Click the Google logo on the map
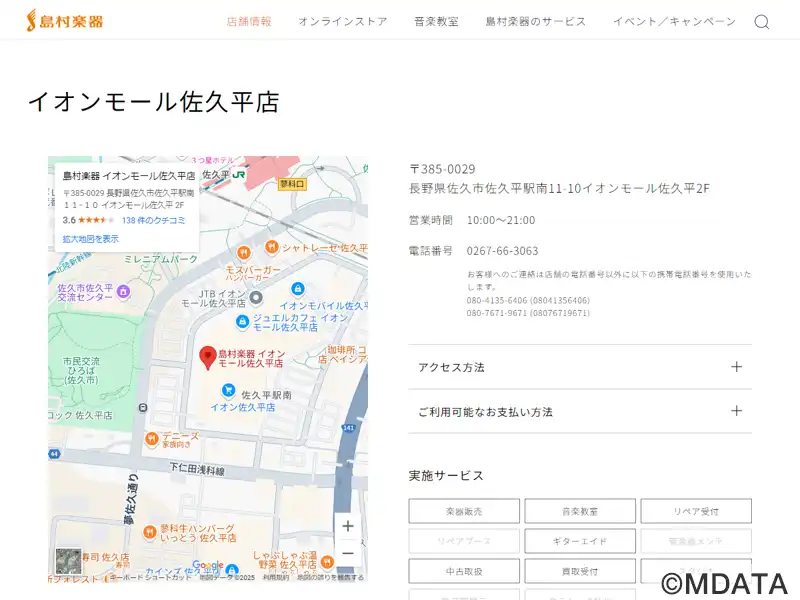 coord(208,565)
